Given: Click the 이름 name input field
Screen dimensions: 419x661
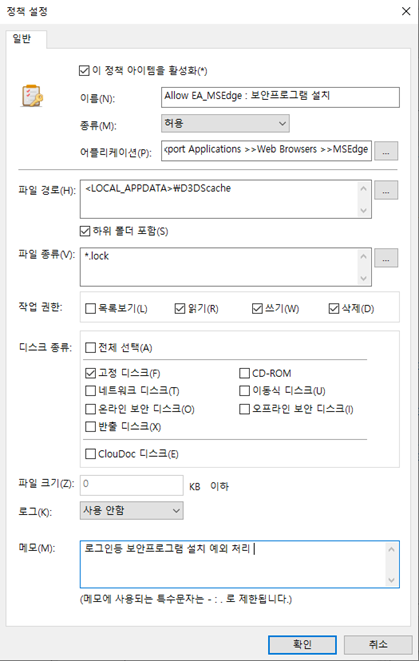Looking at the screenshot, I should [280, 97].
